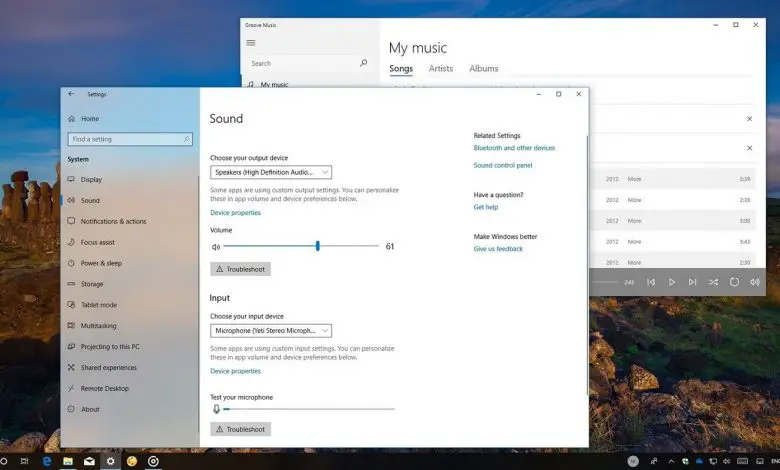Expand the input device Microphone dropdown

point(271,331)
